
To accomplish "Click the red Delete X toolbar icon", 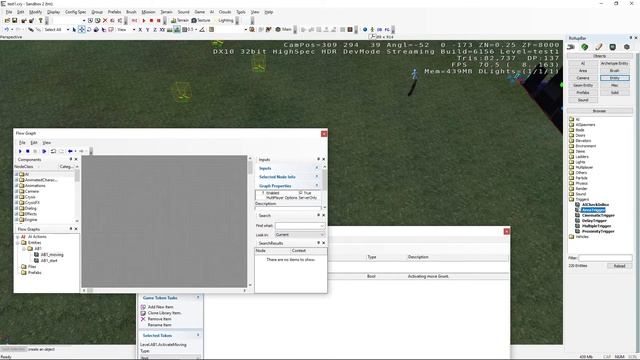I will [x=105, y=20].
